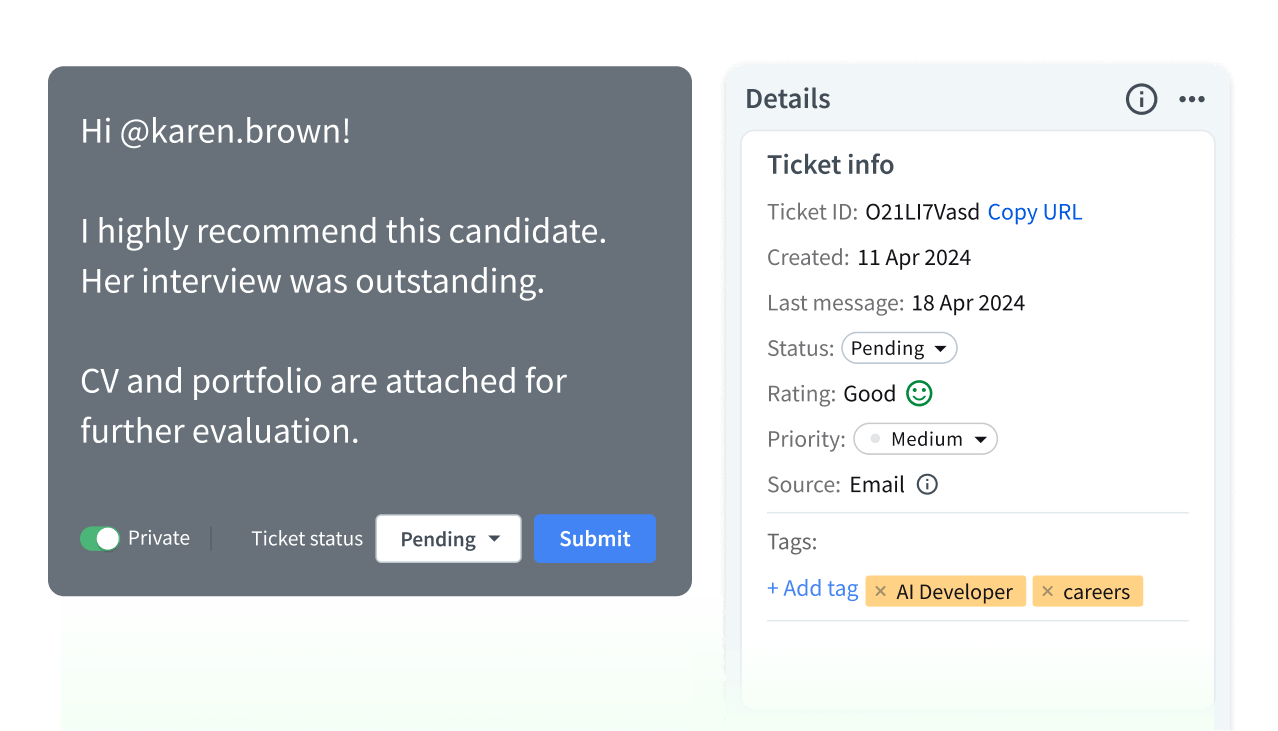1278x731 pixels.
Task: Open the Details info tooltip
Action: coord(1141,99)
